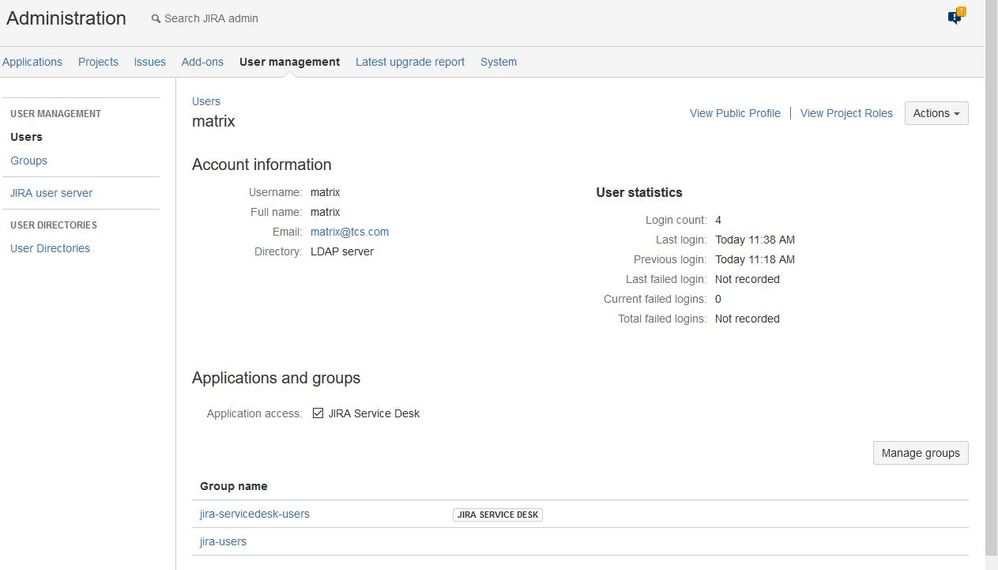Image resolution: width=998 pixels, height=570 pixels.
Task: Open View Project Roles link
Action: tap(846, 113)
